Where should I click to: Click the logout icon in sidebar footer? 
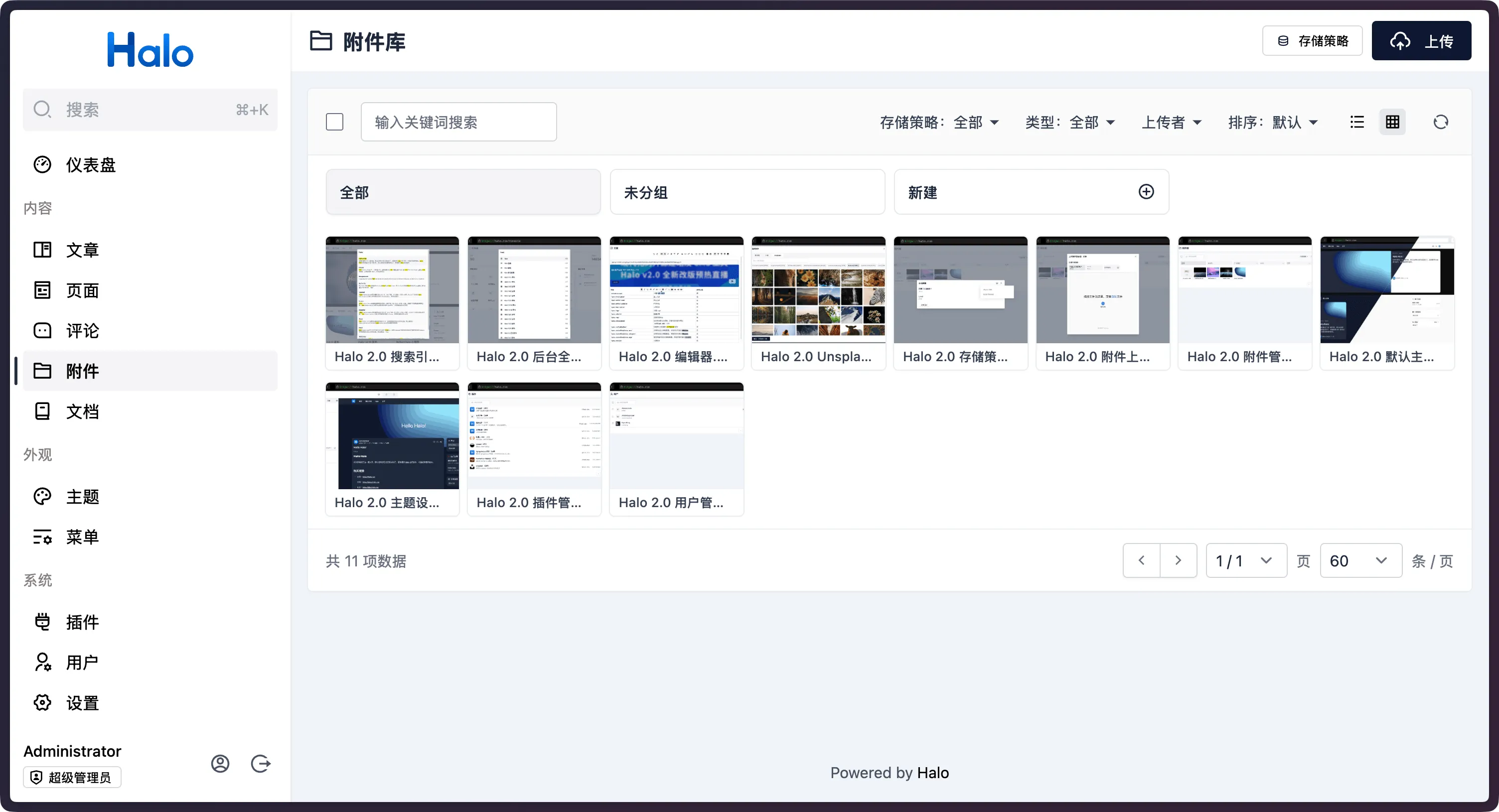tap(260, 764)
